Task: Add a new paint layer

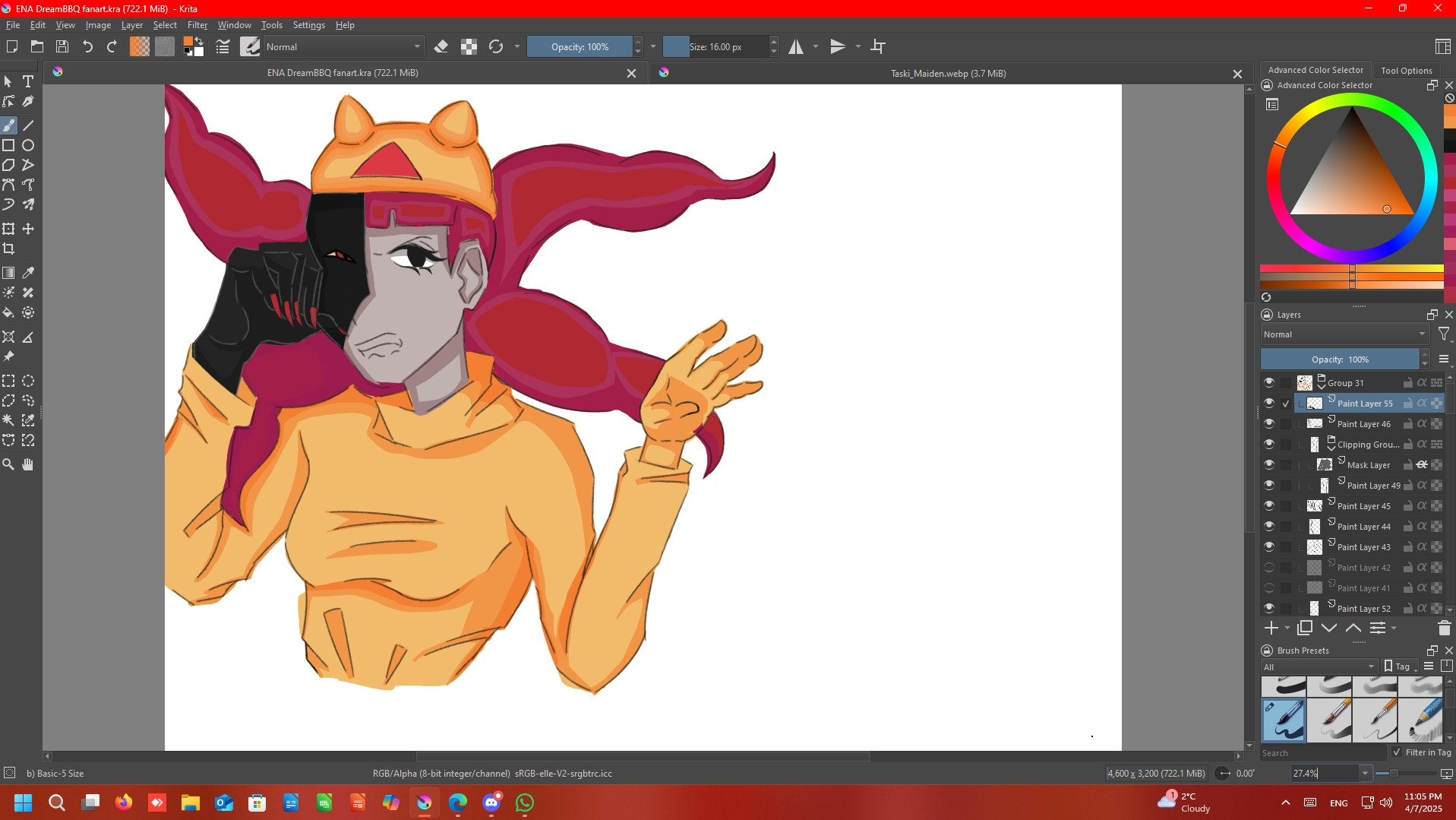Action: (x=1271, y=628)
